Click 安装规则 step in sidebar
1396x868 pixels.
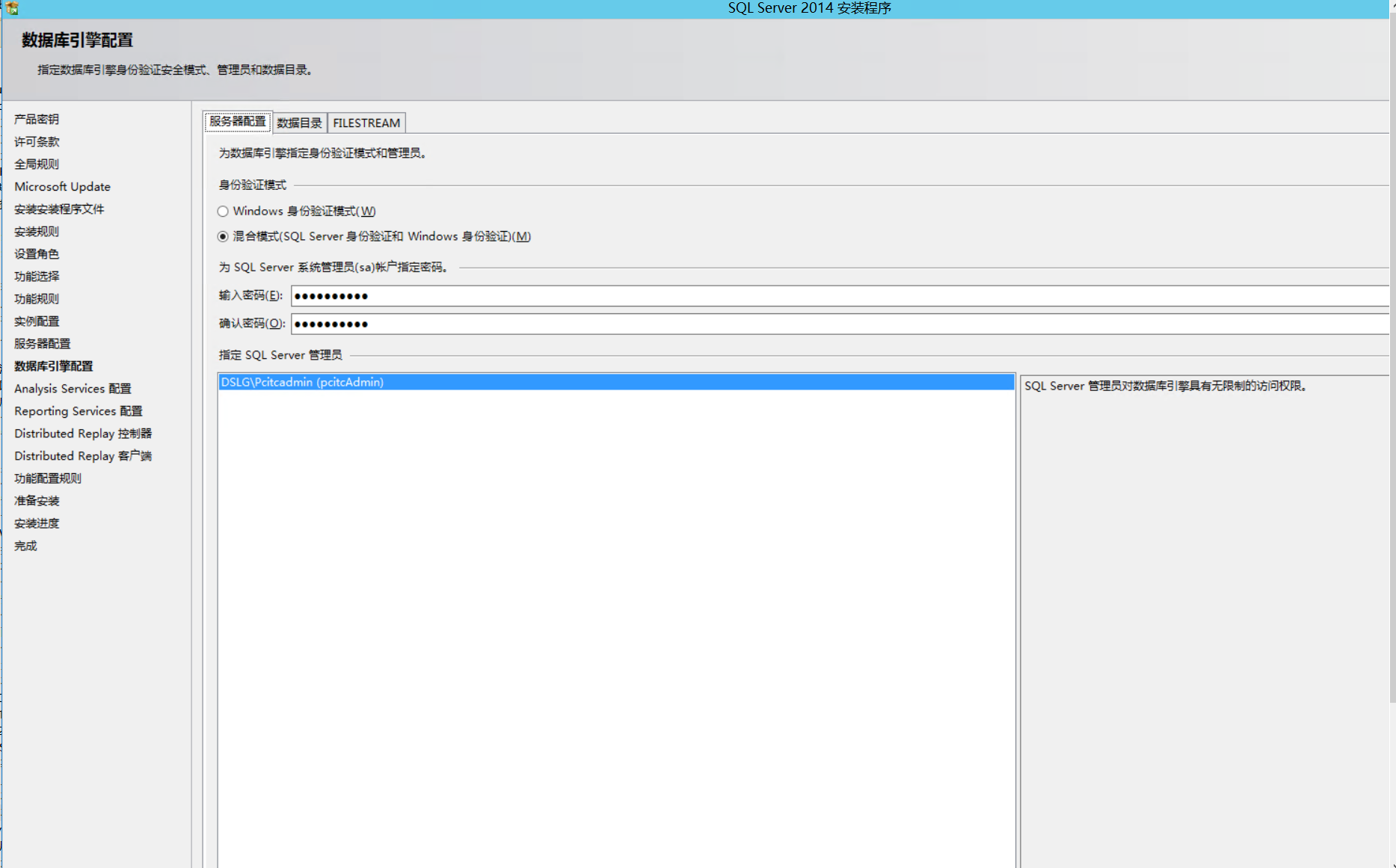[x=37, y=231]
